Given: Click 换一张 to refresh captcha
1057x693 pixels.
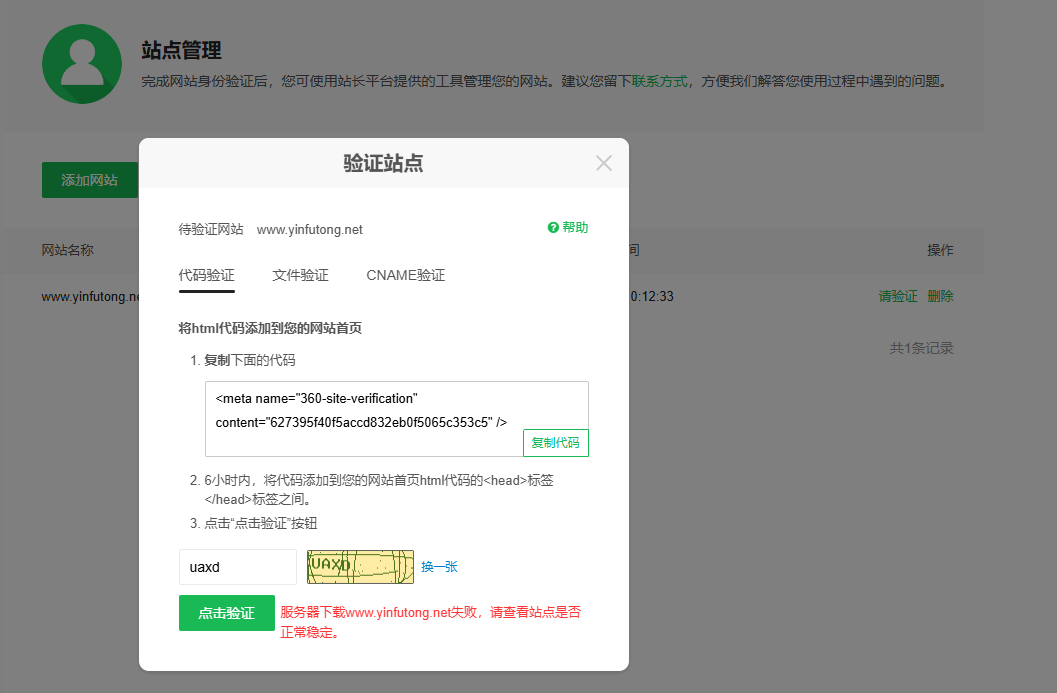Looking at the screenshot, I should point(439,567).
